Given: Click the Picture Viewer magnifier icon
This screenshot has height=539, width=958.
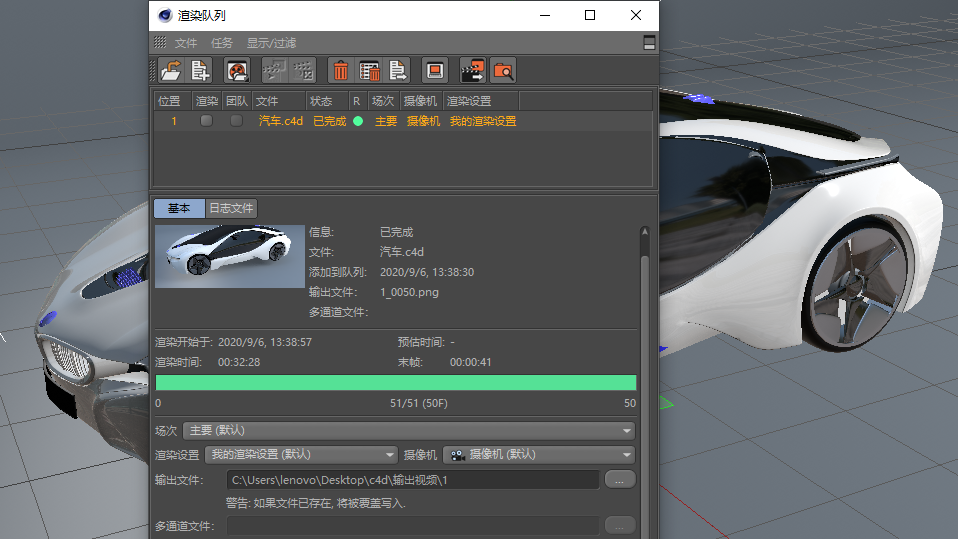Looking at the screenshot, I should pos(503,71).
